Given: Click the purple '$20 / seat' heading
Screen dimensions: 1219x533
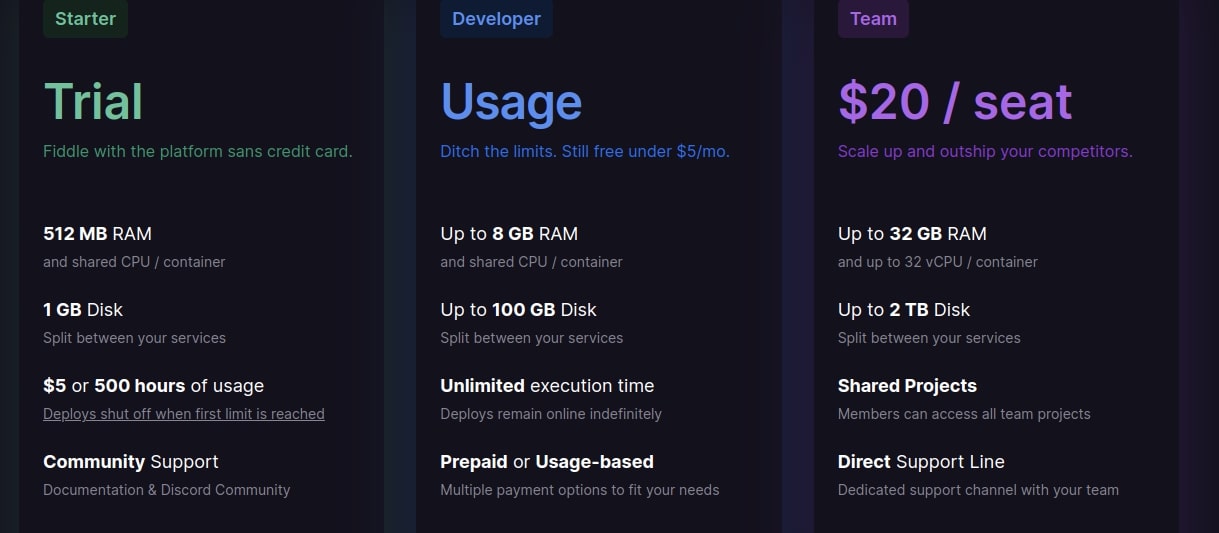Looking at the screenshot, I should [955, 102].
